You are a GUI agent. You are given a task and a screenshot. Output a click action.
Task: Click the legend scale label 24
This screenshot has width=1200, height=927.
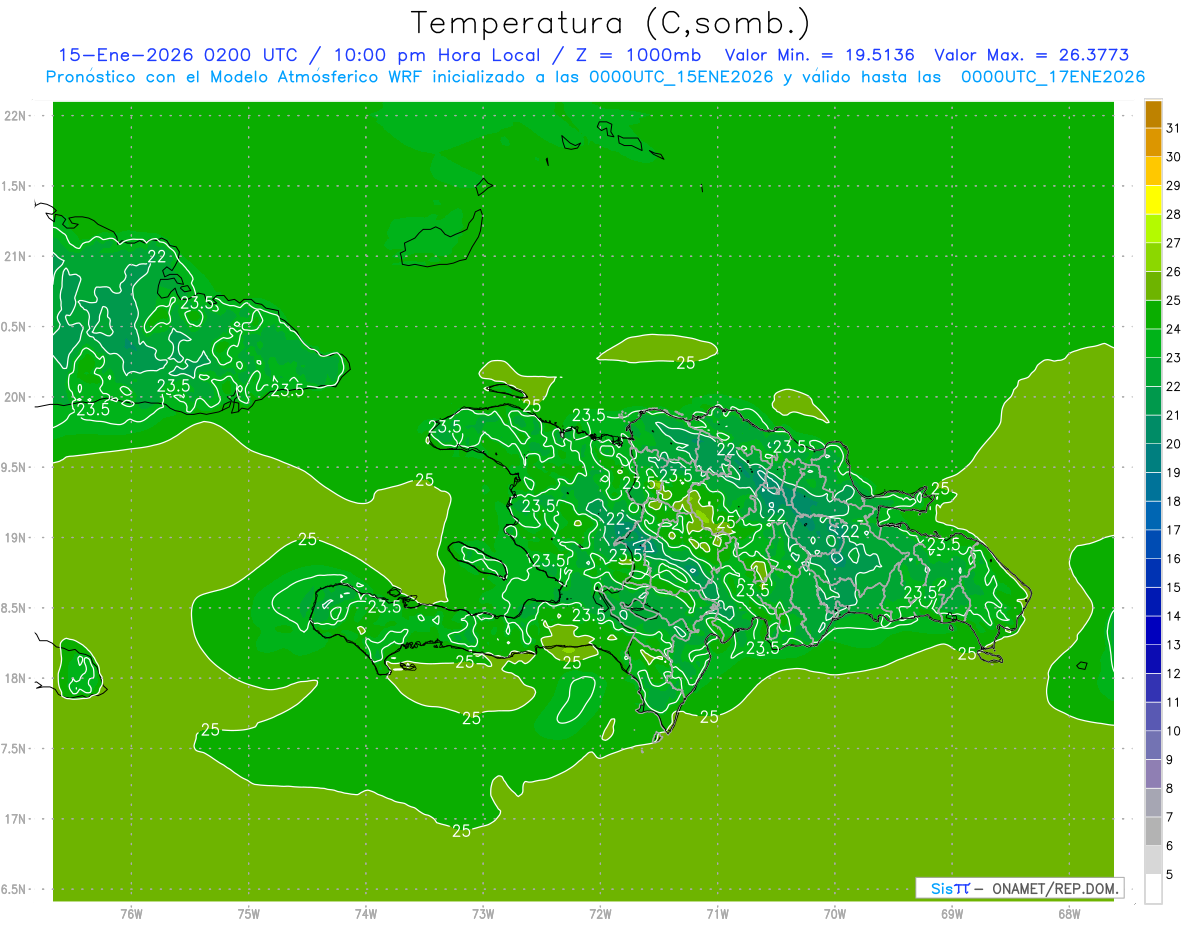click(x=1174, y=329)
